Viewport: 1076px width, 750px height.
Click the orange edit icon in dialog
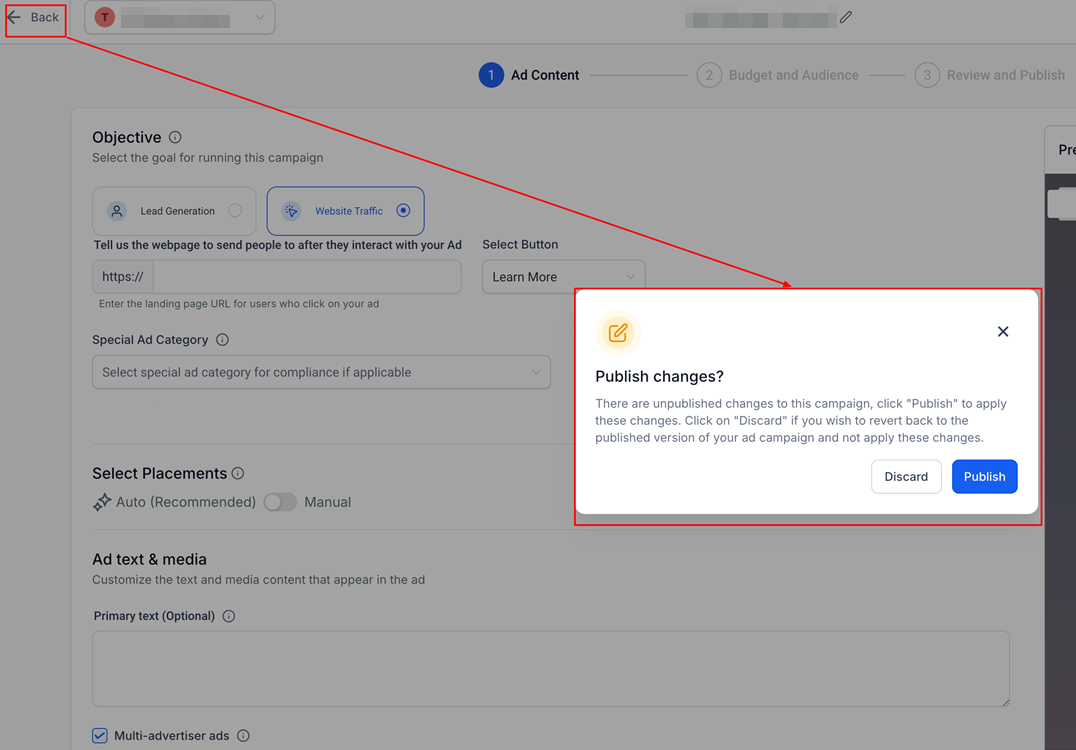[x=618, y=333]
